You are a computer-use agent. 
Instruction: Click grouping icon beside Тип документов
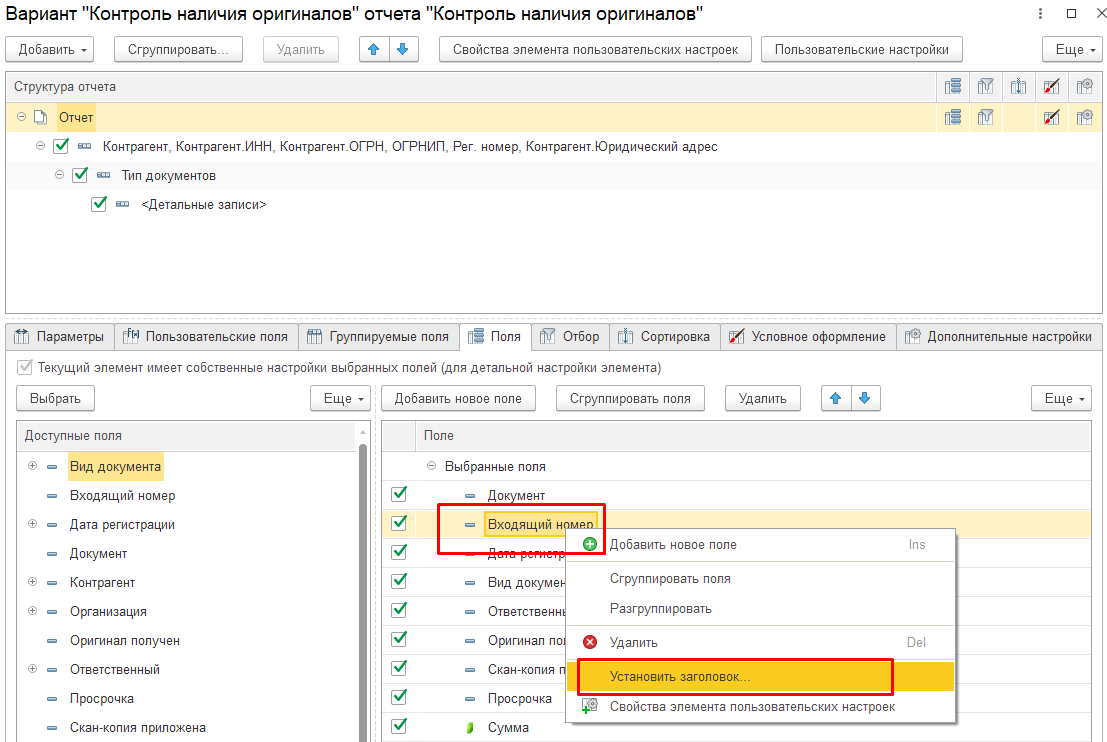(x=104, y=175)
